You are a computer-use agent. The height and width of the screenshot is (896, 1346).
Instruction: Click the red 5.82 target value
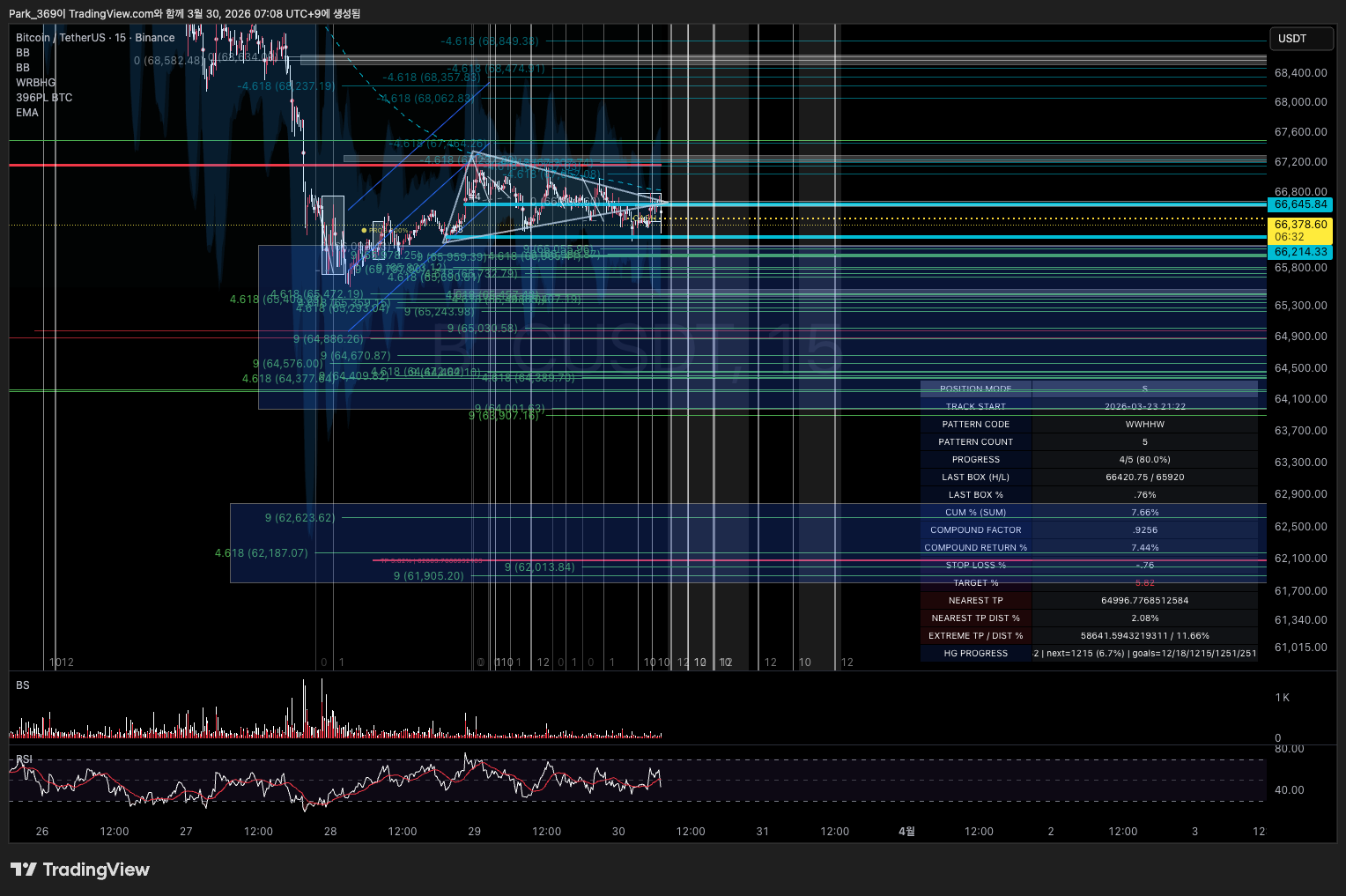point(1145,583)
